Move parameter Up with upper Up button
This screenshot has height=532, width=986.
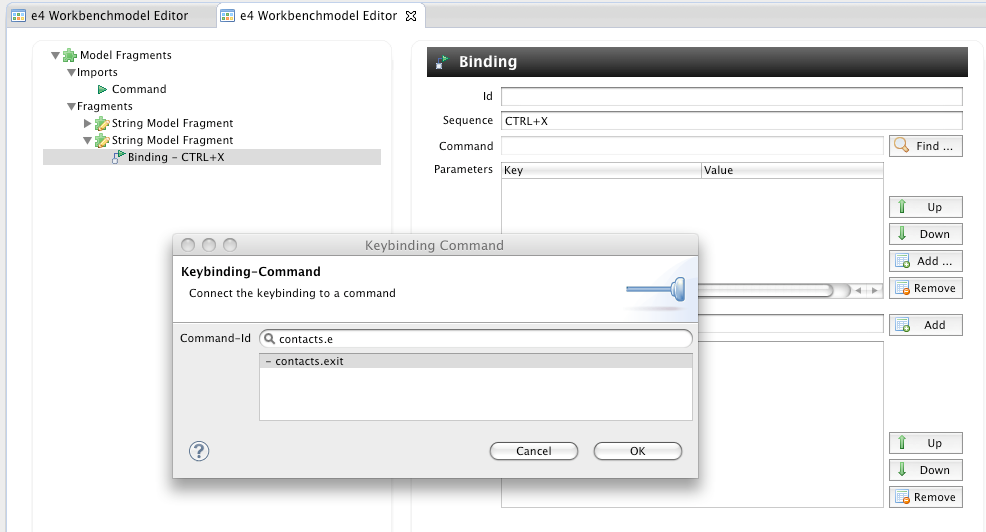point(926,207)
